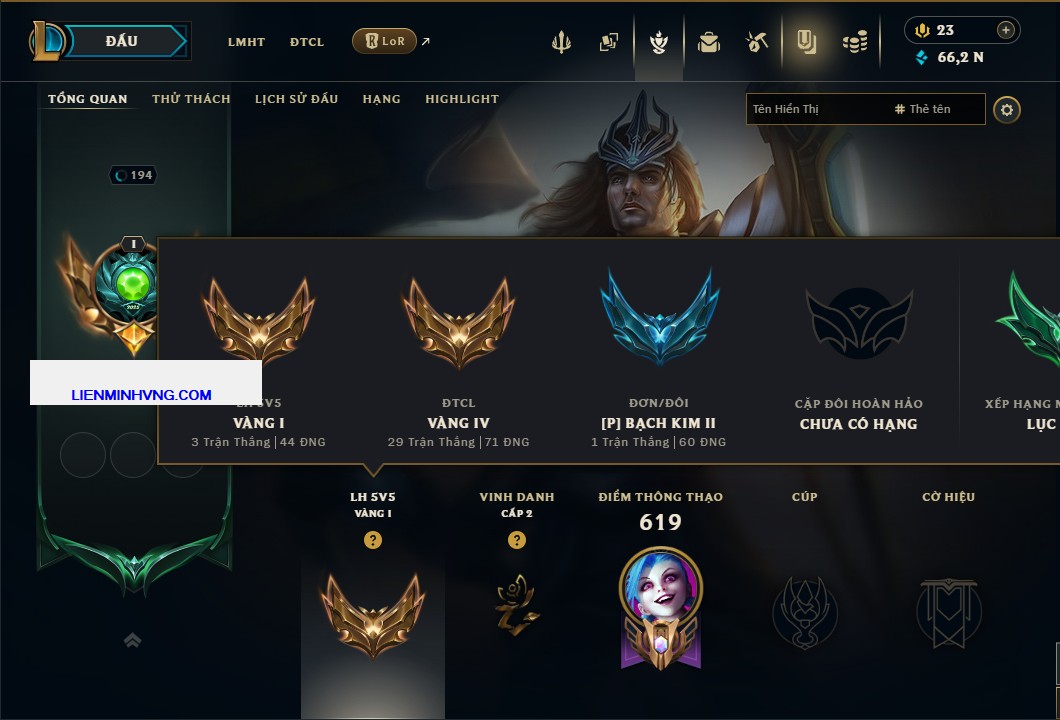The image size is (1060, 720).
Task: Click the add RP plus button
Action: [x=1006, y=30]
